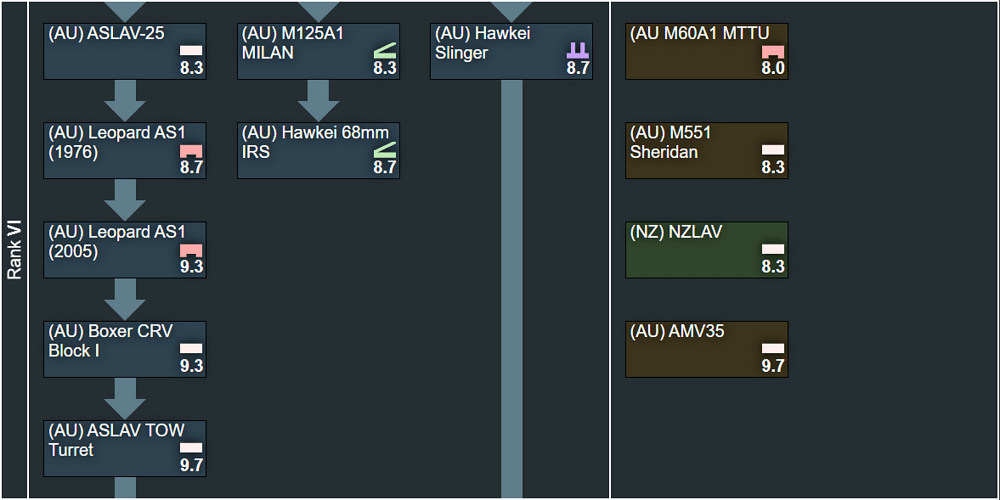This screenshot has height=500, width=1000.
Task: Click the light tank icon on AMV35
Action: point(773,349)
